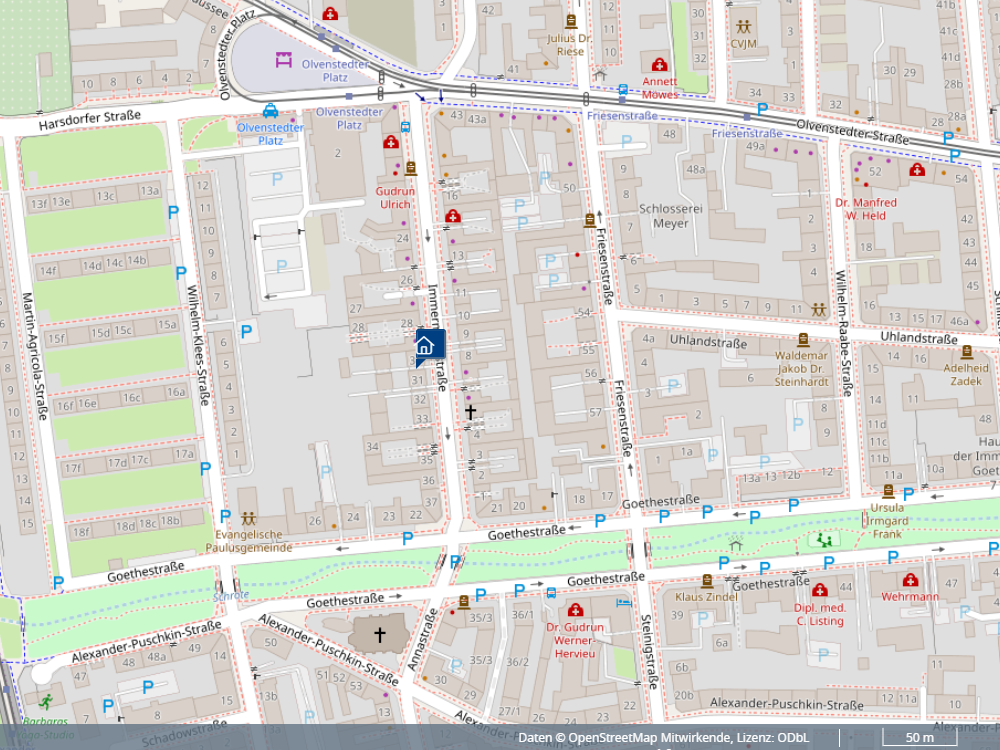Click the Adelheid Zadek memorial icon
Image resolution: width=1000 pixels, height=750 pixels.
click(x=966, y=352)
